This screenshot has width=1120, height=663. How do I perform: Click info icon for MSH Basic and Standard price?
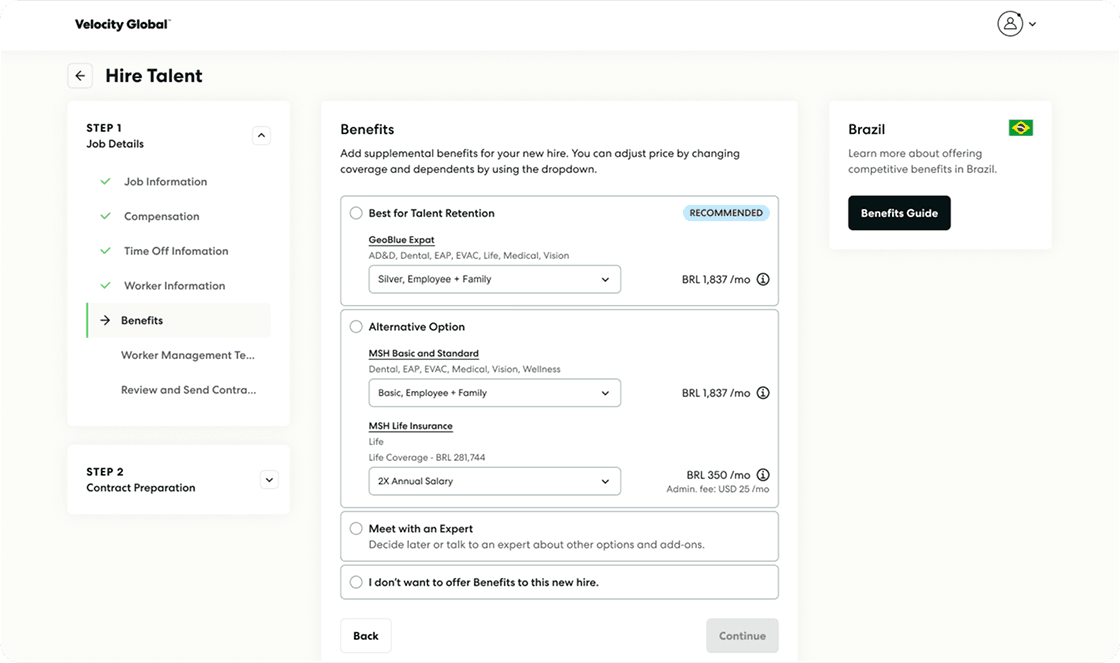[763, 393]
